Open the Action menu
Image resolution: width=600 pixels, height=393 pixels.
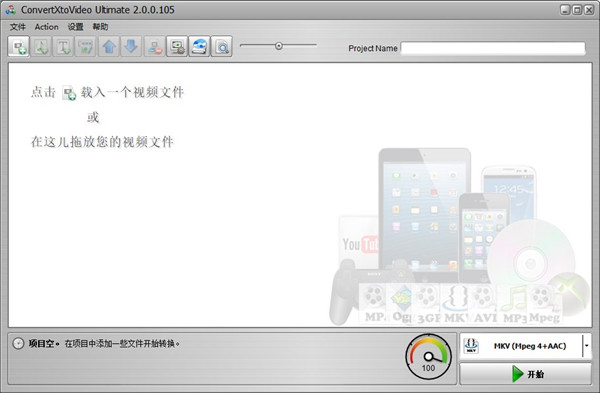46,27
